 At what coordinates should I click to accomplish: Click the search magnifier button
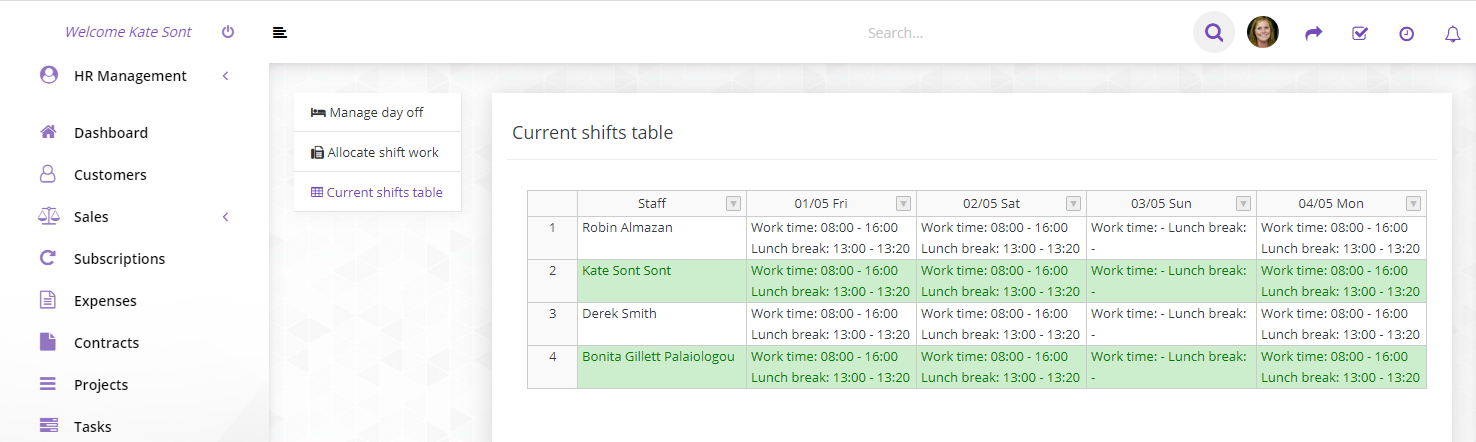[x=1214, y=33]
